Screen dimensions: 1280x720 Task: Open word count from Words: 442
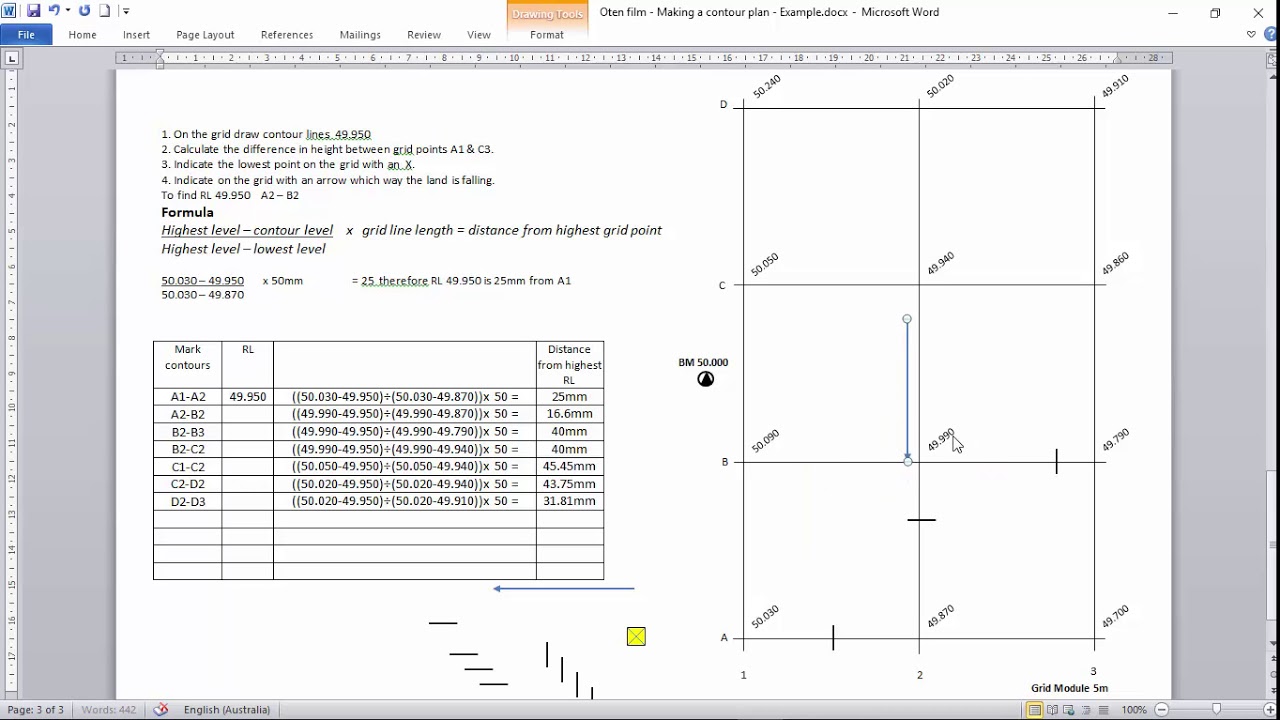tap(109, 710)
